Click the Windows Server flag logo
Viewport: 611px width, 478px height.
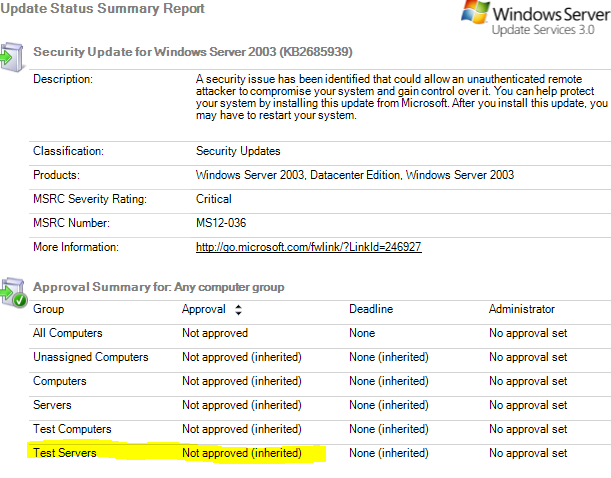click(475, 12)
